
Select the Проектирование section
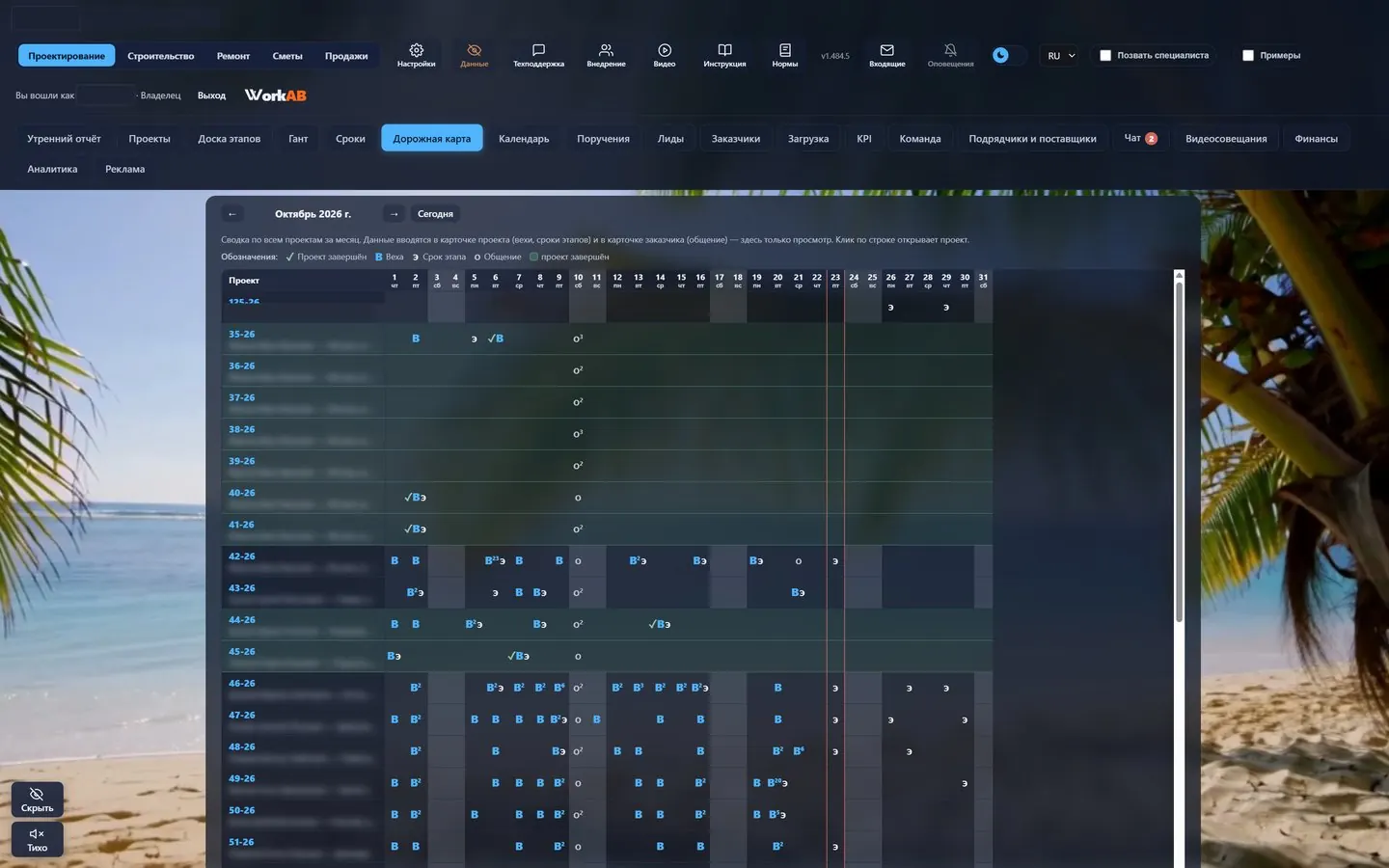coord(67,56)
